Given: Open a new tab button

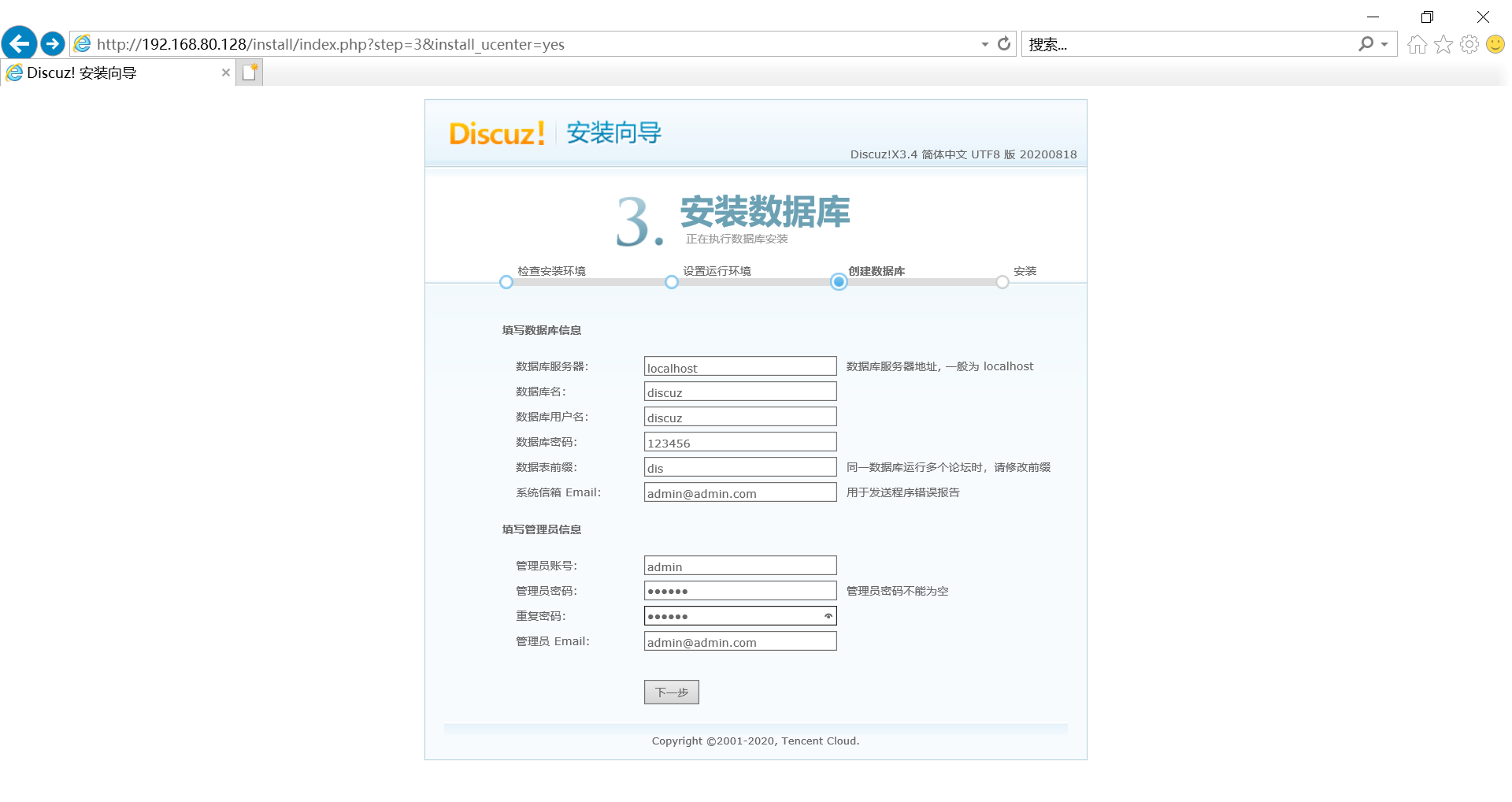Looking at the screenshot, I should click(x=250, y=72).
